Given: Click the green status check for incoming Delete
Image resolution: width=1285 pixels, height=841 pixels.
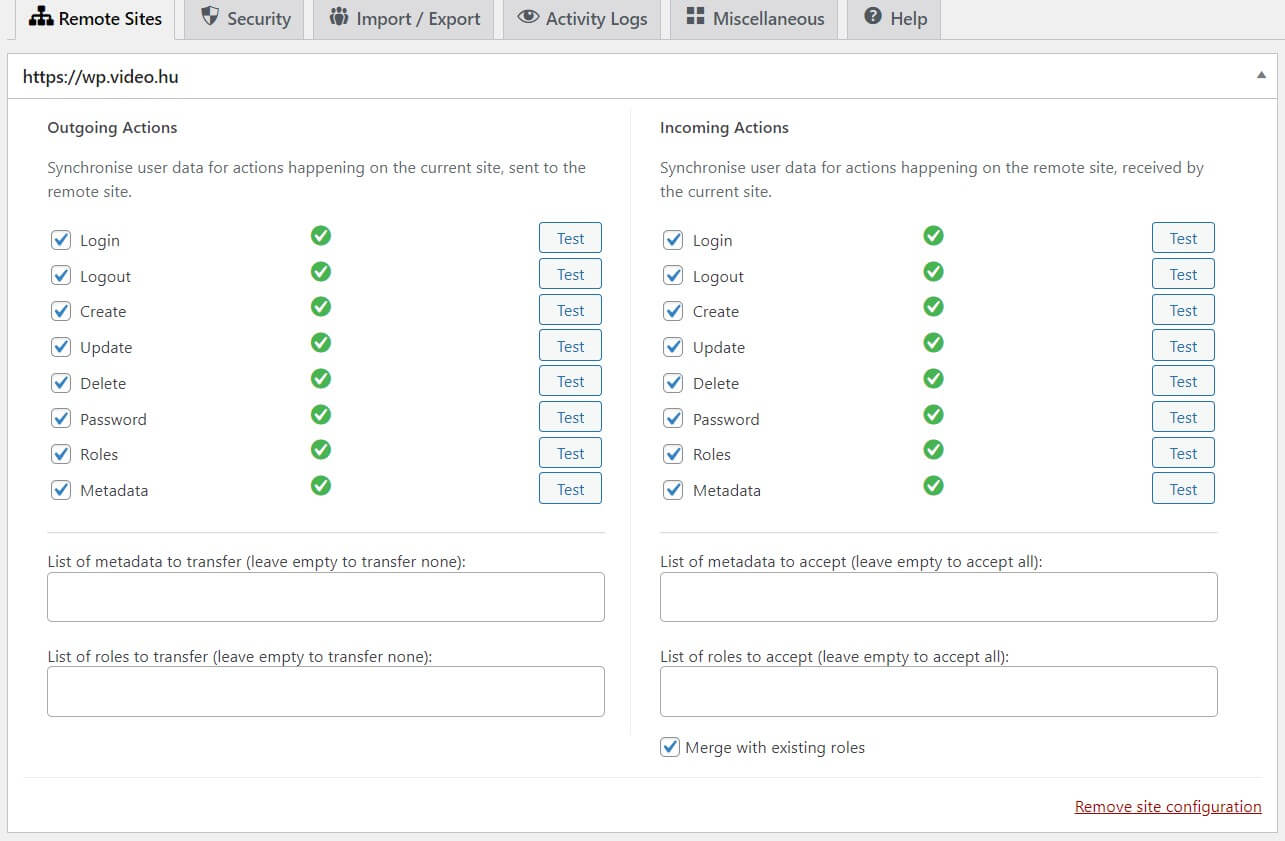Looking at the screenshot, I should [933, 379].
